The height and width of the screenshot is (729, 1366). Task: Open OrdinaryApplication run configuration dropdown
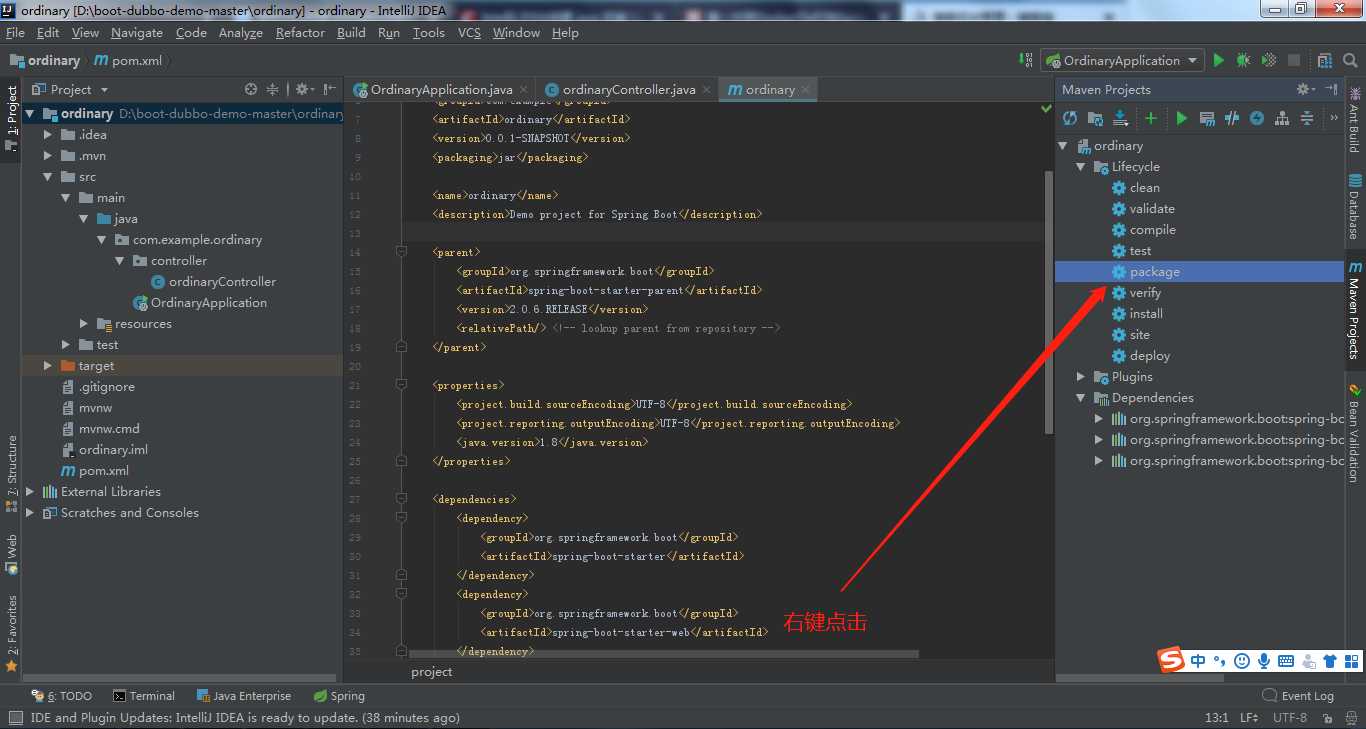pyautogui.click(x=1122, y=60)
